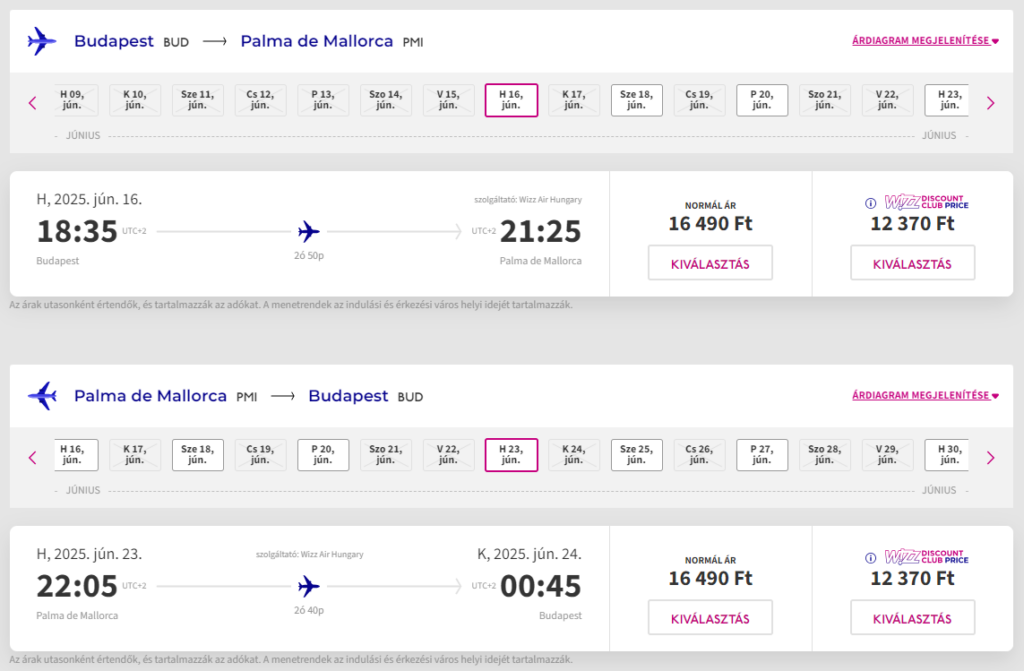Image resolution: width=1024 pixels, height=671 pixels.
Task: Choose return WIZZ Discount Club Kiválasztás button
Action: (912, 618)
